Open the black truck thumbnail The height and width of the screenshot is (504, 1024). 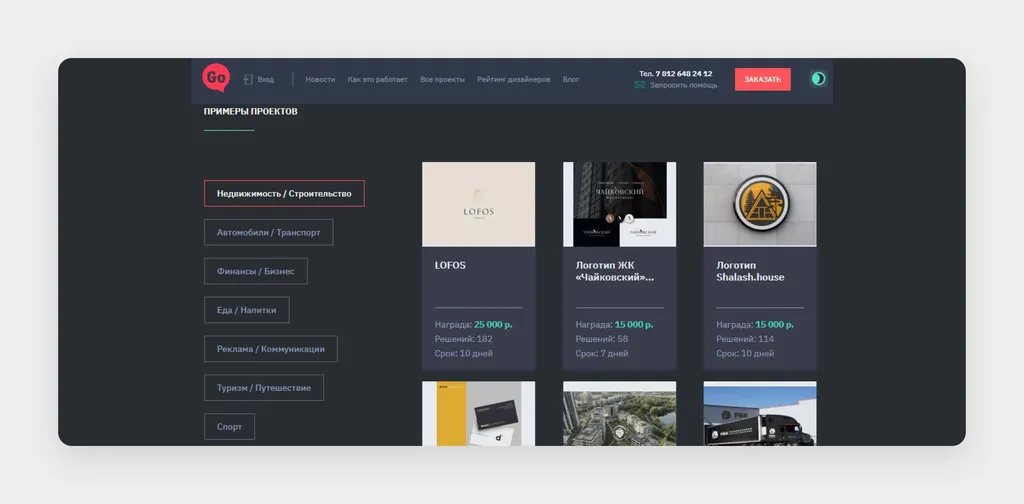(x=760, y=414)
